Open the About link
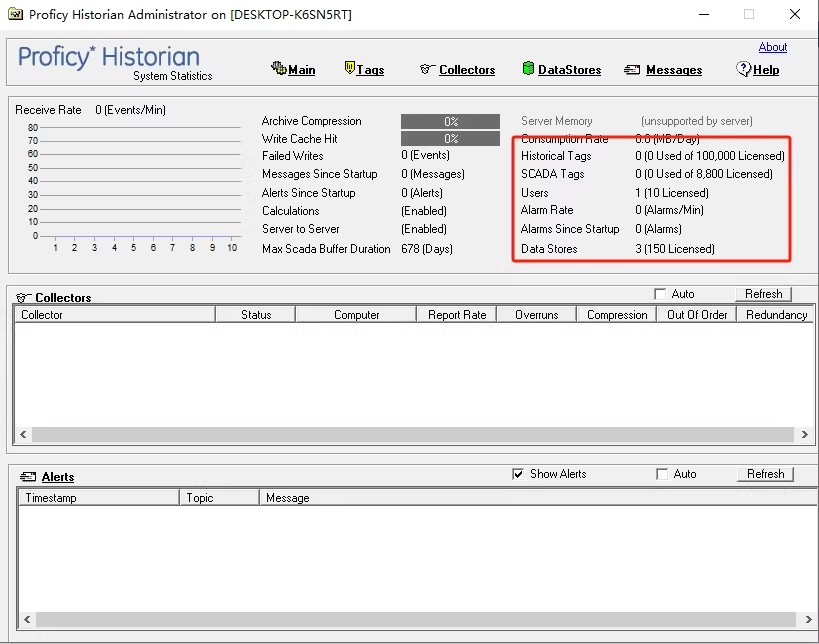Screen dimensions: 819x644 click(x=773, y=47)
